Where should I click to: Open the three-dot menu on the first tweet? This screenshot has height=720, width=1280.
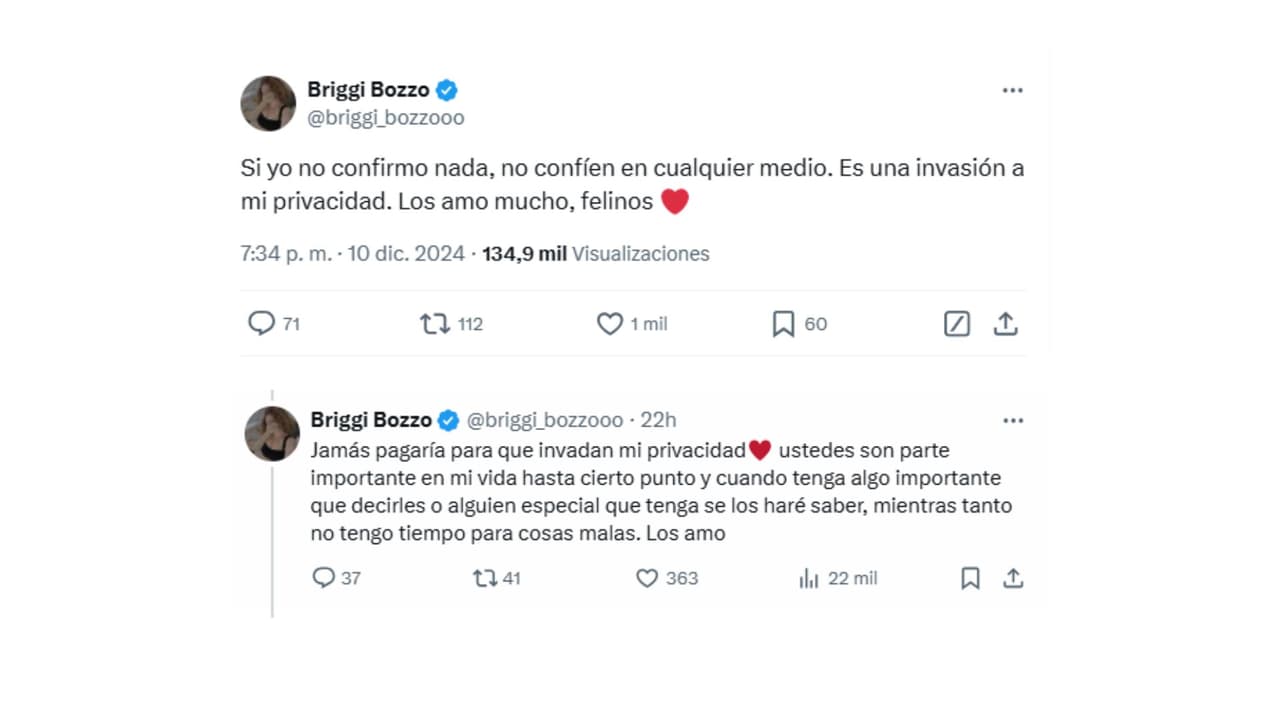coord(1012,89)
